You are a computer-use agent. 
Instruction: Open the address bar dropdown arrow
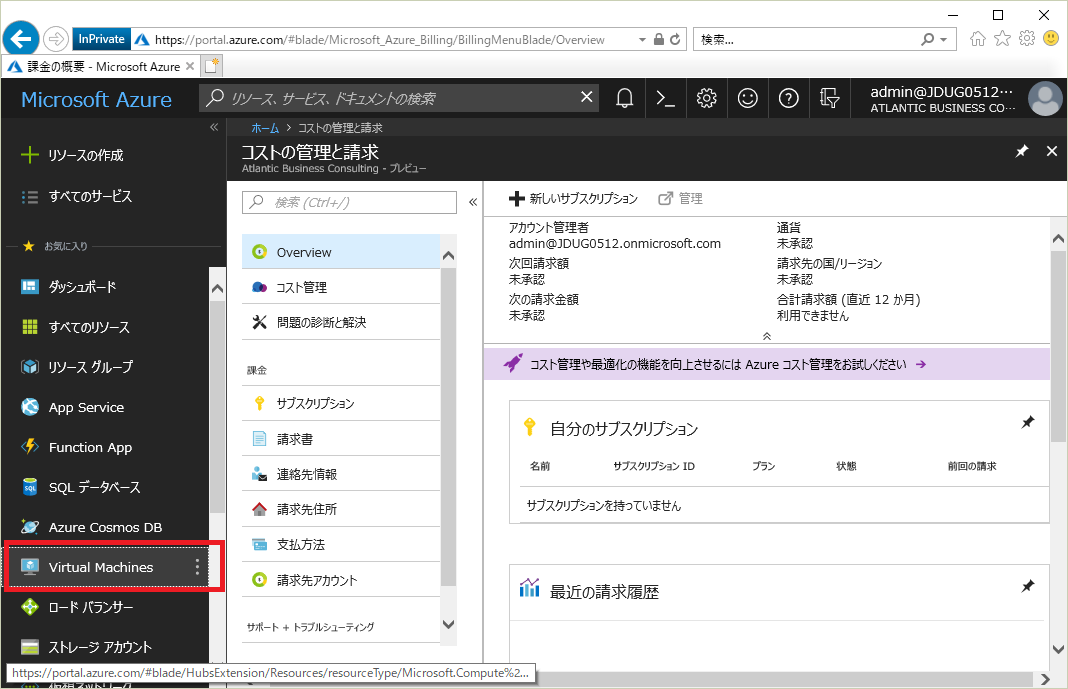642,40
